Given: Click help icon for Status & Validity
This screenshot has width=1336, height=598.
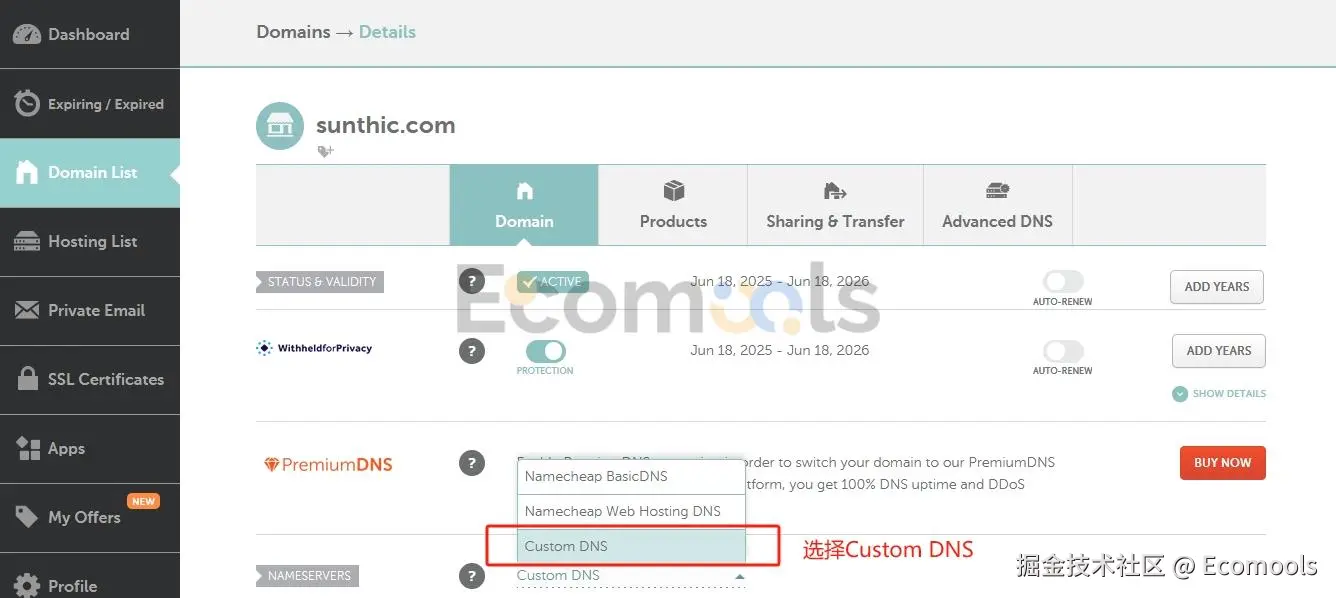Looking at the screenshot, I should [x=471, y=281].
